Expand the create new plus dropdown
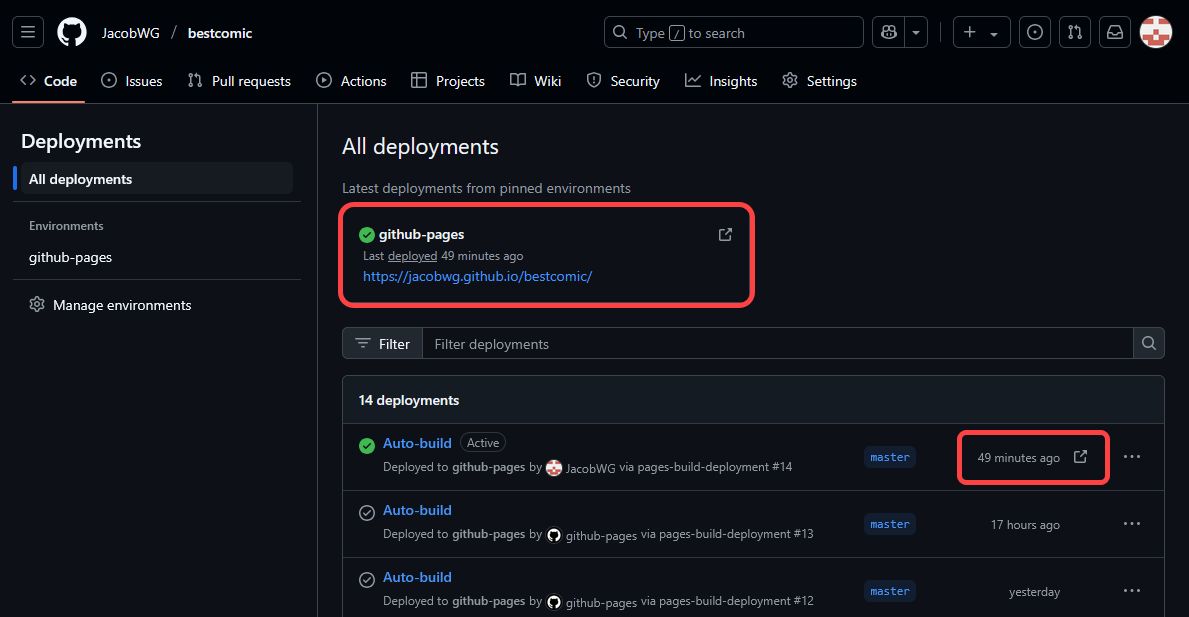The height and width of the screenshot is (617, 1189). coord(981,32)
